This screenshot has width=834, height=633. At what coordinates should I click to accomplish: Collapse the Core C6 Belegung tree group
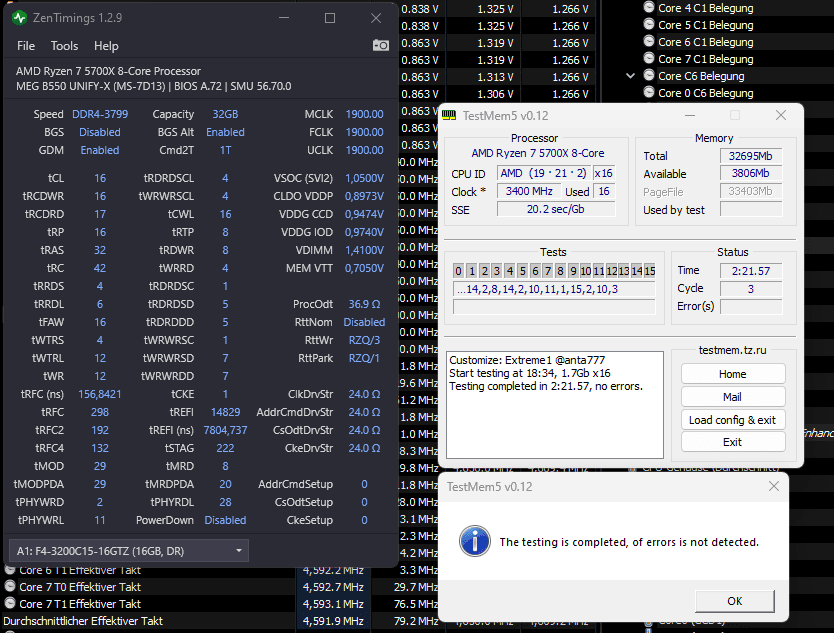630,76
